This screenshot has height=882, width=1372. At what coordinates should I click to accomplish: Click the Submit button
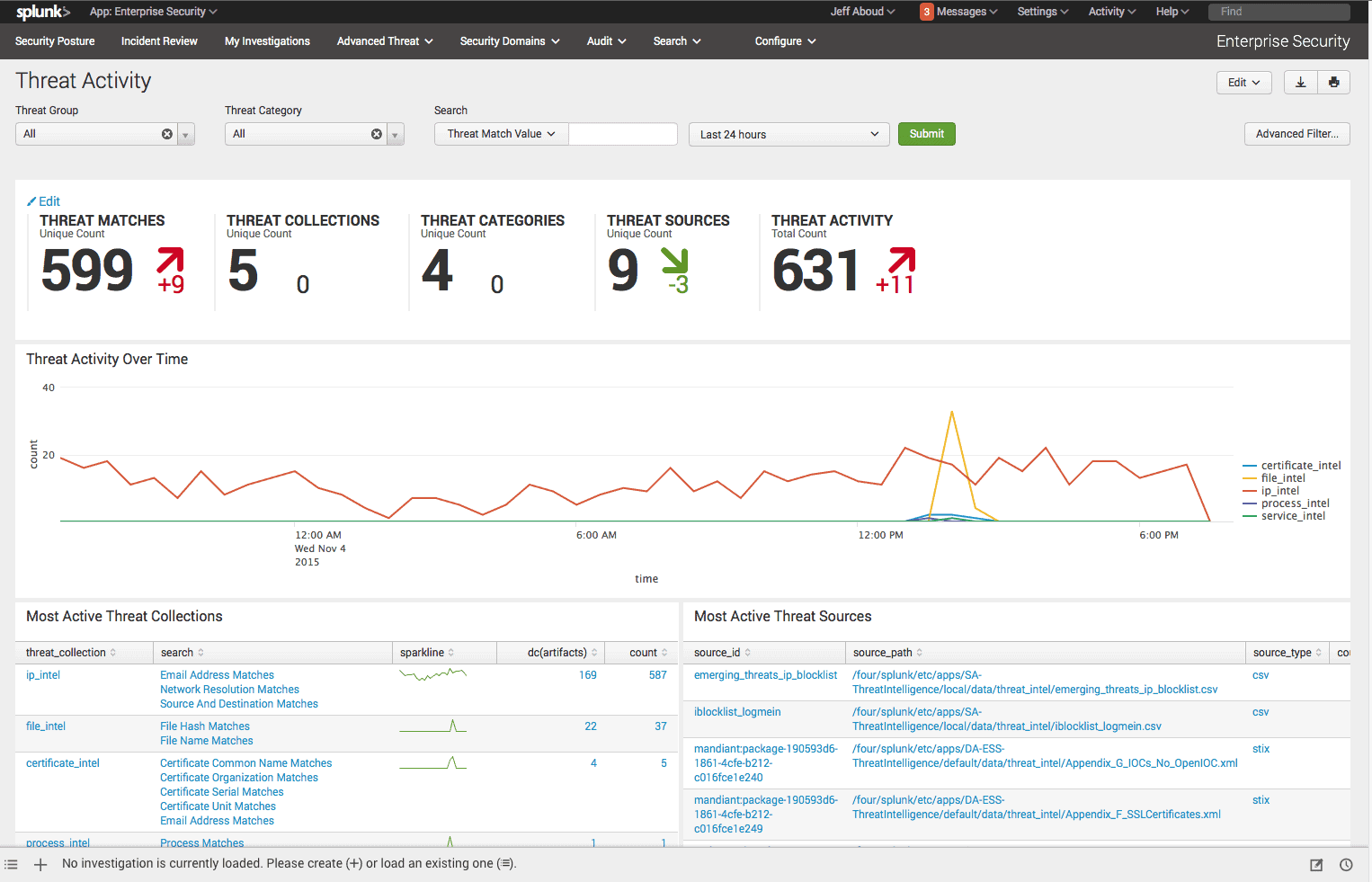[926, 134]
